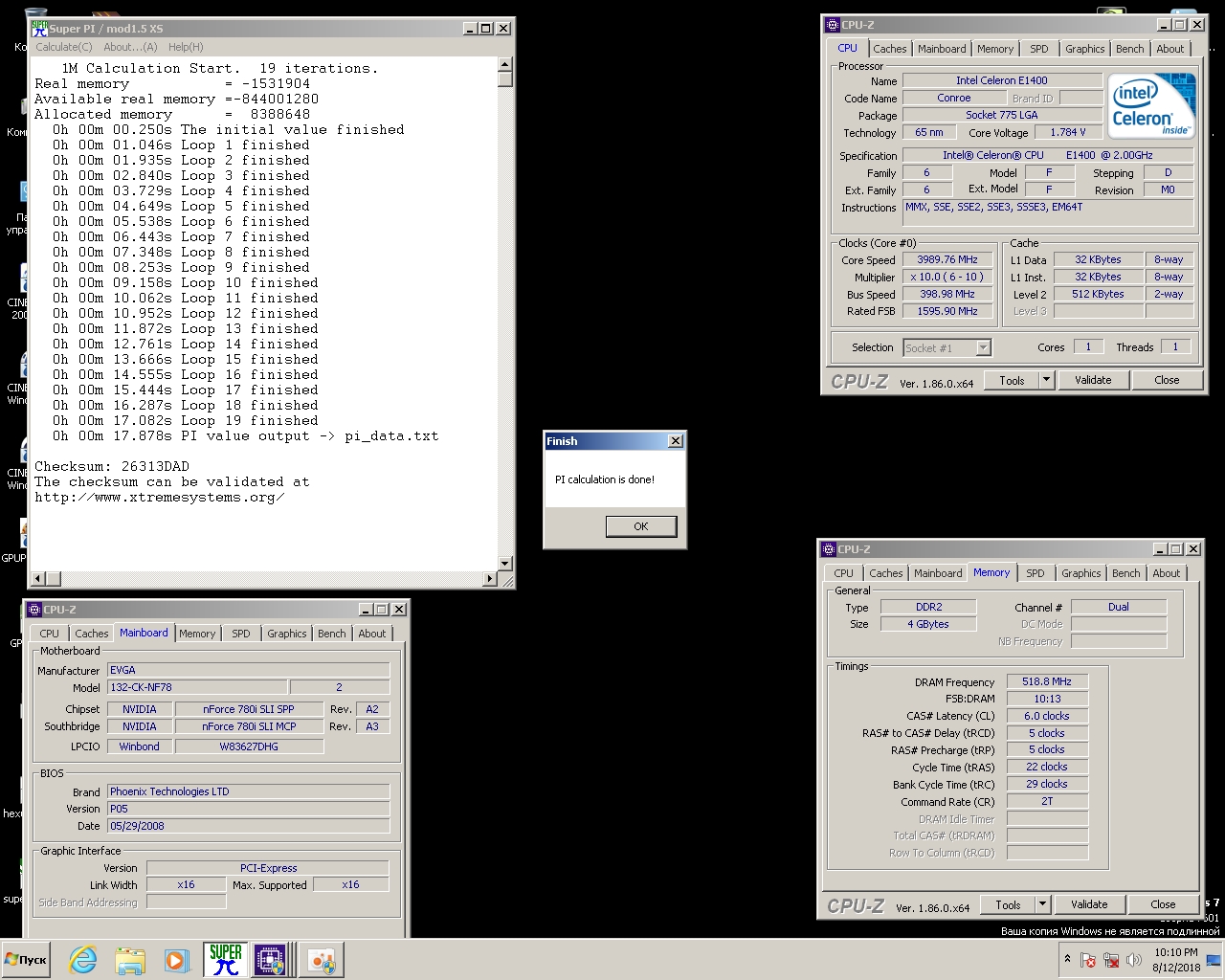
Task: Click Super PI vertical scrollbar down arrow
Action: 505,565
